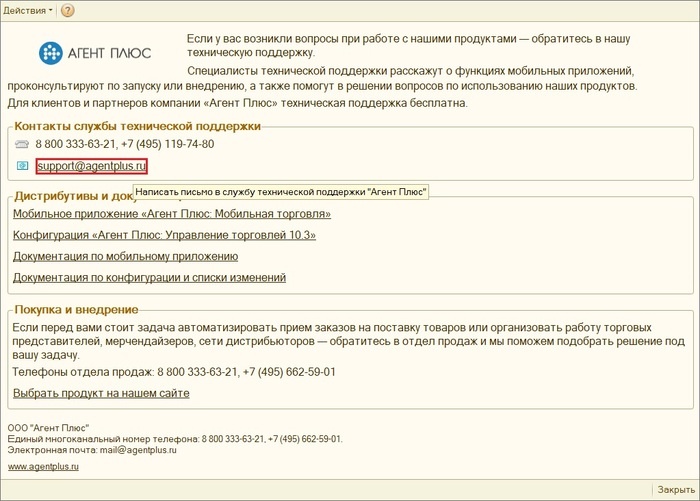The image size is (700, 501).
Task: Follow the Выбрать продукт на нашем сайте link
Action: pyautogui.click(x=101, y=393)
